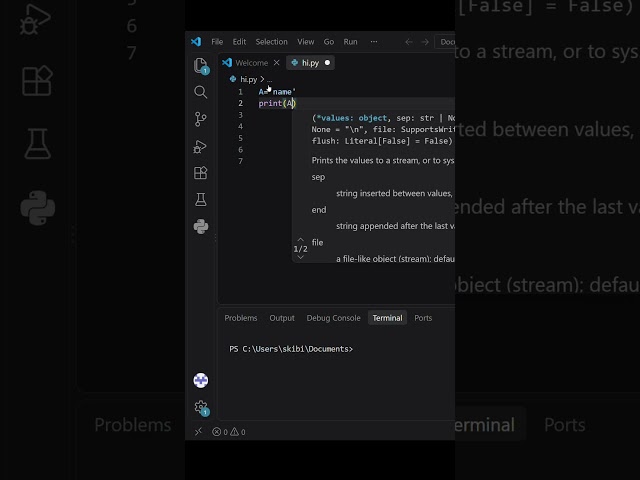Show previous signature with up chevron
This screenshot has height=480, width=640.
[300, 240]
